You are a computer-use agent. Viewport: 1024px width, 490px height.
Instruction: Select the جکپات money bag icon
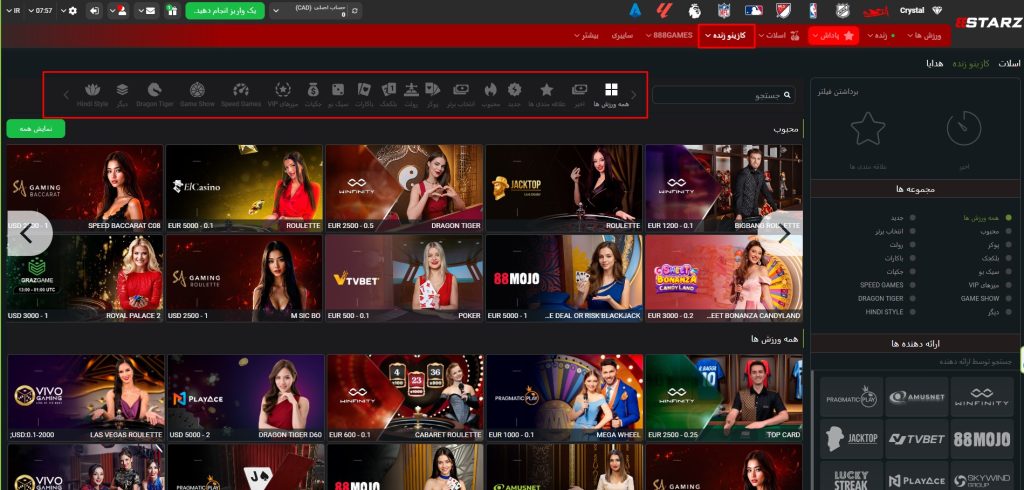pyautogui.click(x=313, y=90)
